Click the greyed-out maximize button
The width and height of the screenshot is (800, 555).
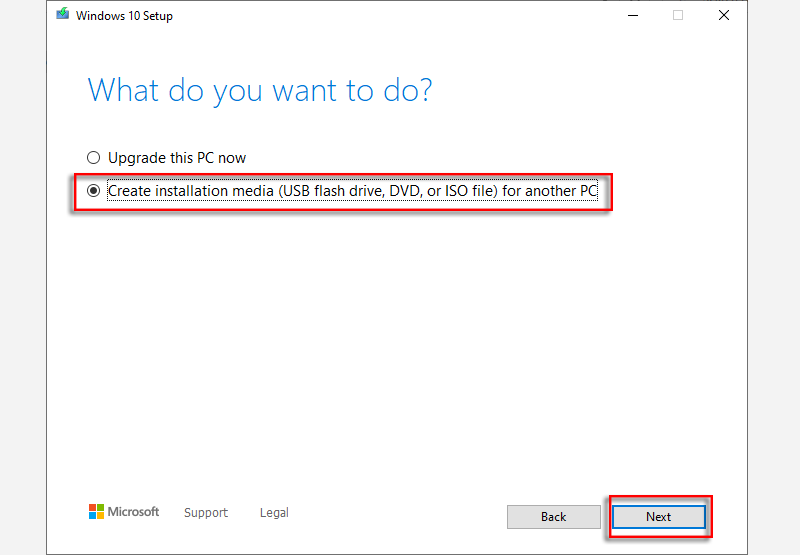[x=678, y=15]
